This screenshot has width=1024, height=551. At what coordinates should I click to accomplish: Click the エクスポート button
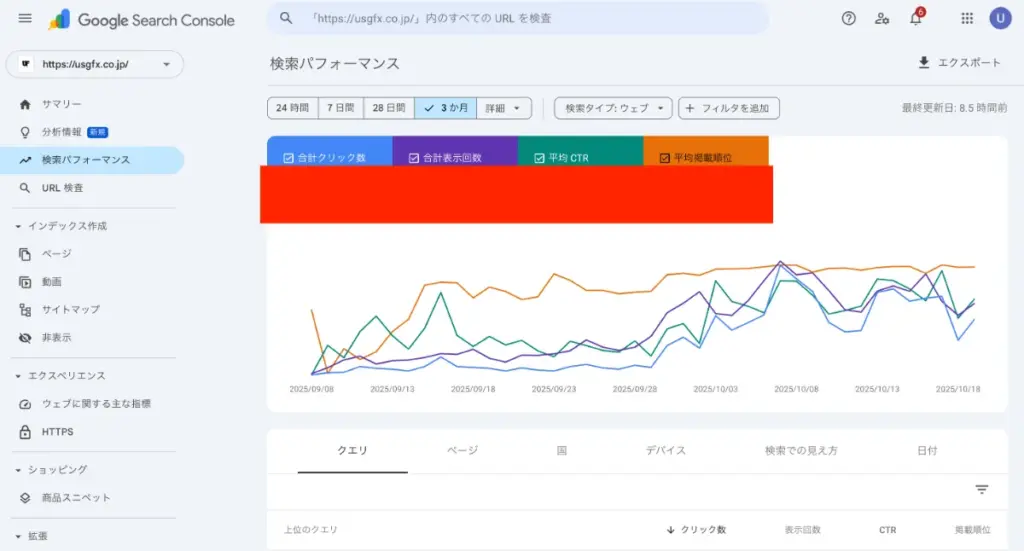click(x=958, y=63)
